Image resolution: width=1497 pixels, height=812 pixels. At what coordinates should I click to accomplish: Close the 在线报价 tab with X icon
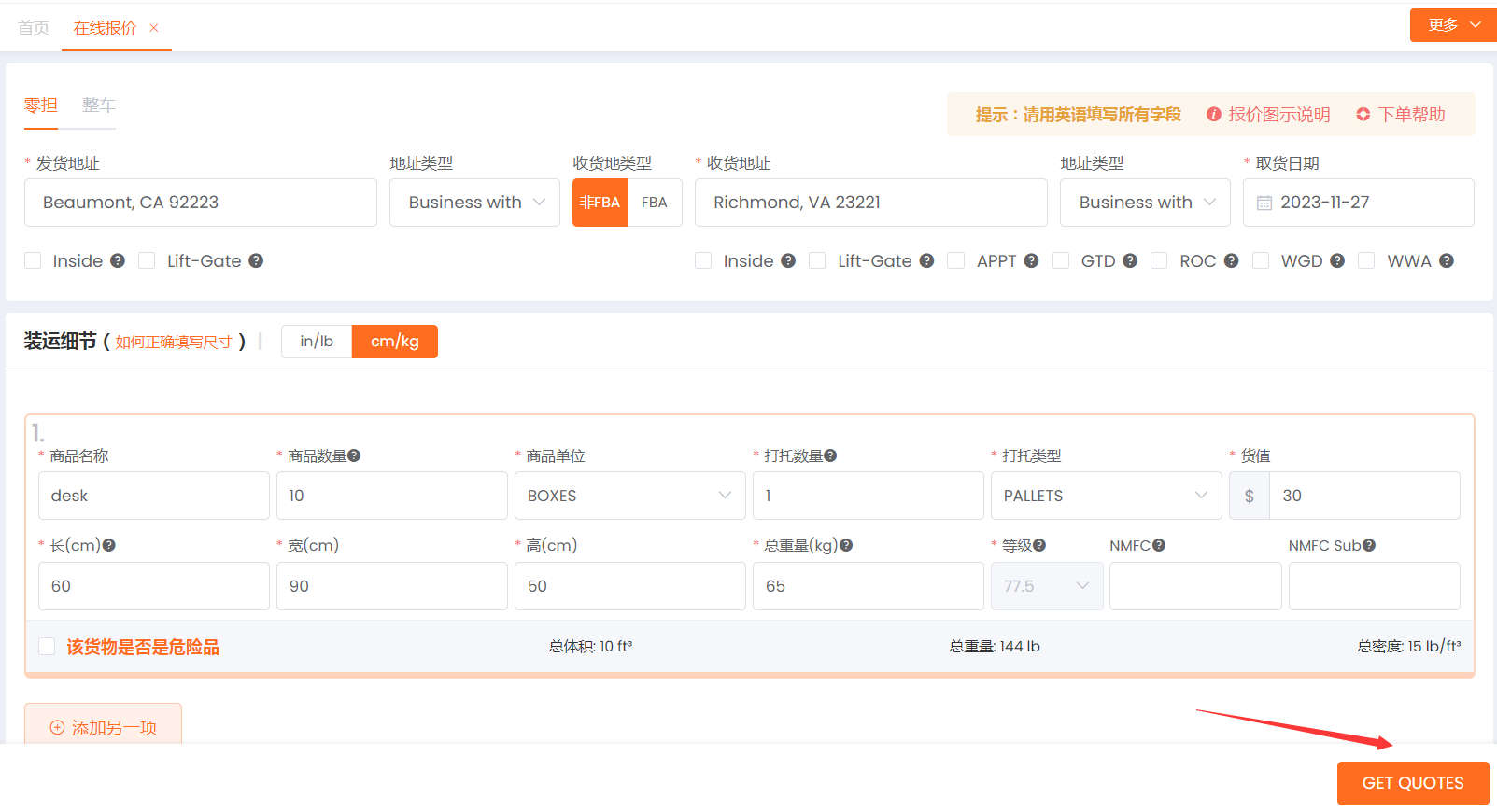coord(154,28)
